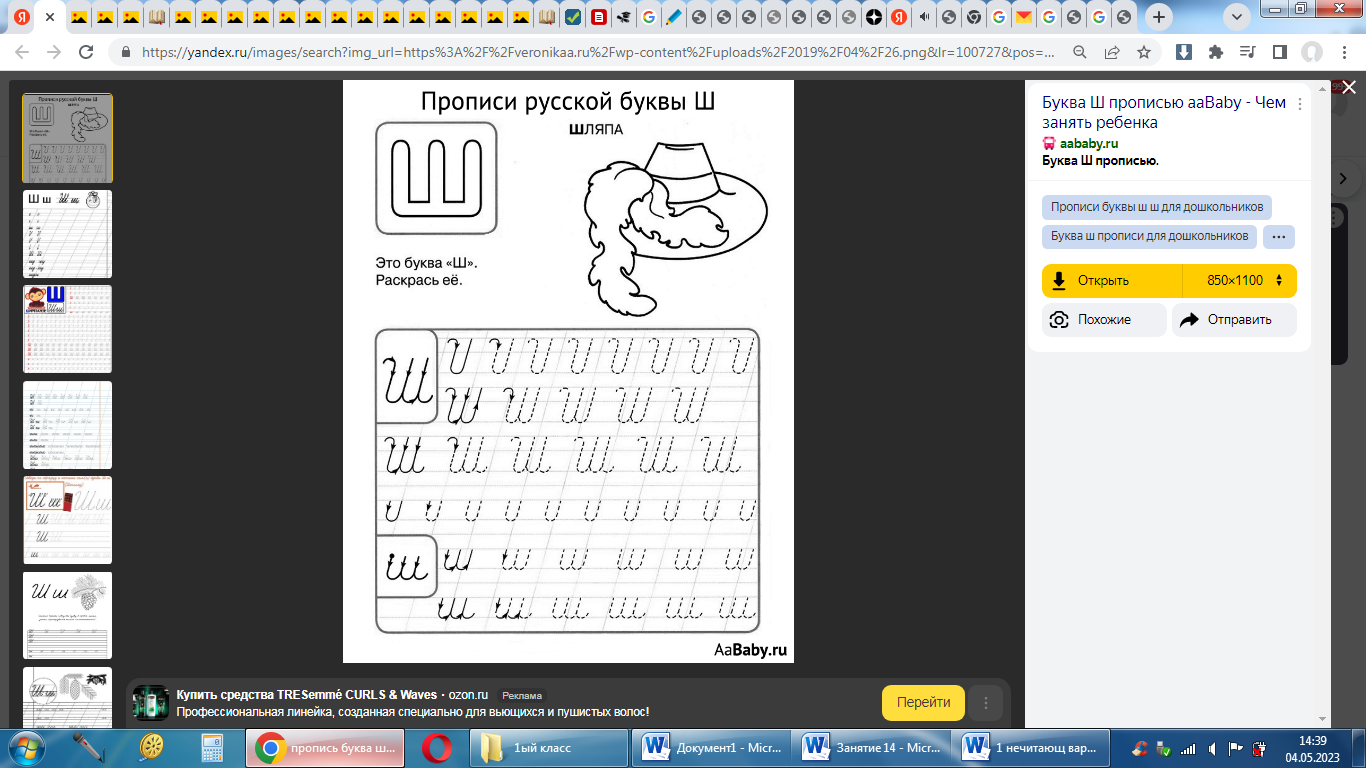Close the Yandex image viewer
This screenshot has height=768, width=1366.
(x=1349, y=88)
